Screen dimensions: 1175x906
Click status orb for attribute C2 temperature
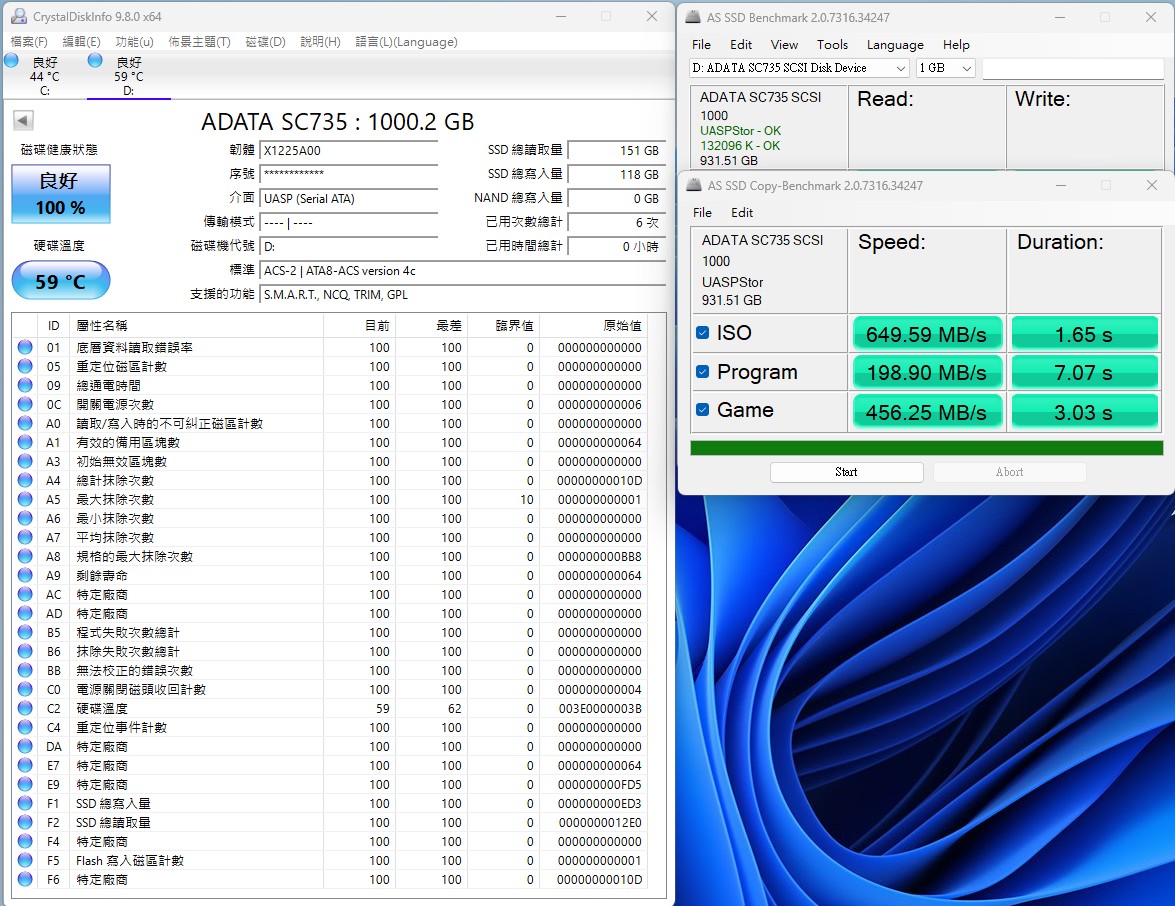(25, 708)
